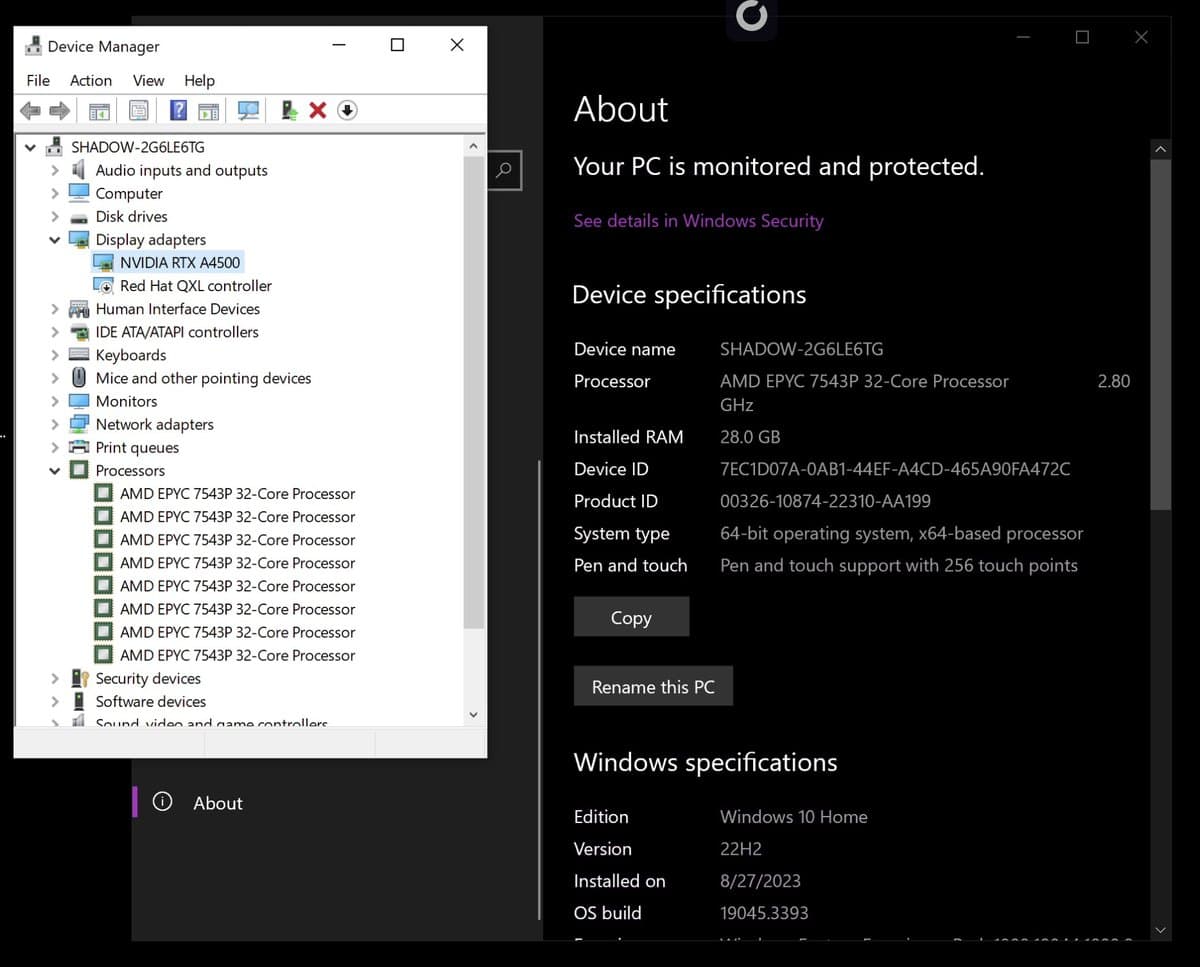Expand the Audio inputs and outputs node

pyautogui.click(x=55, y=170)
